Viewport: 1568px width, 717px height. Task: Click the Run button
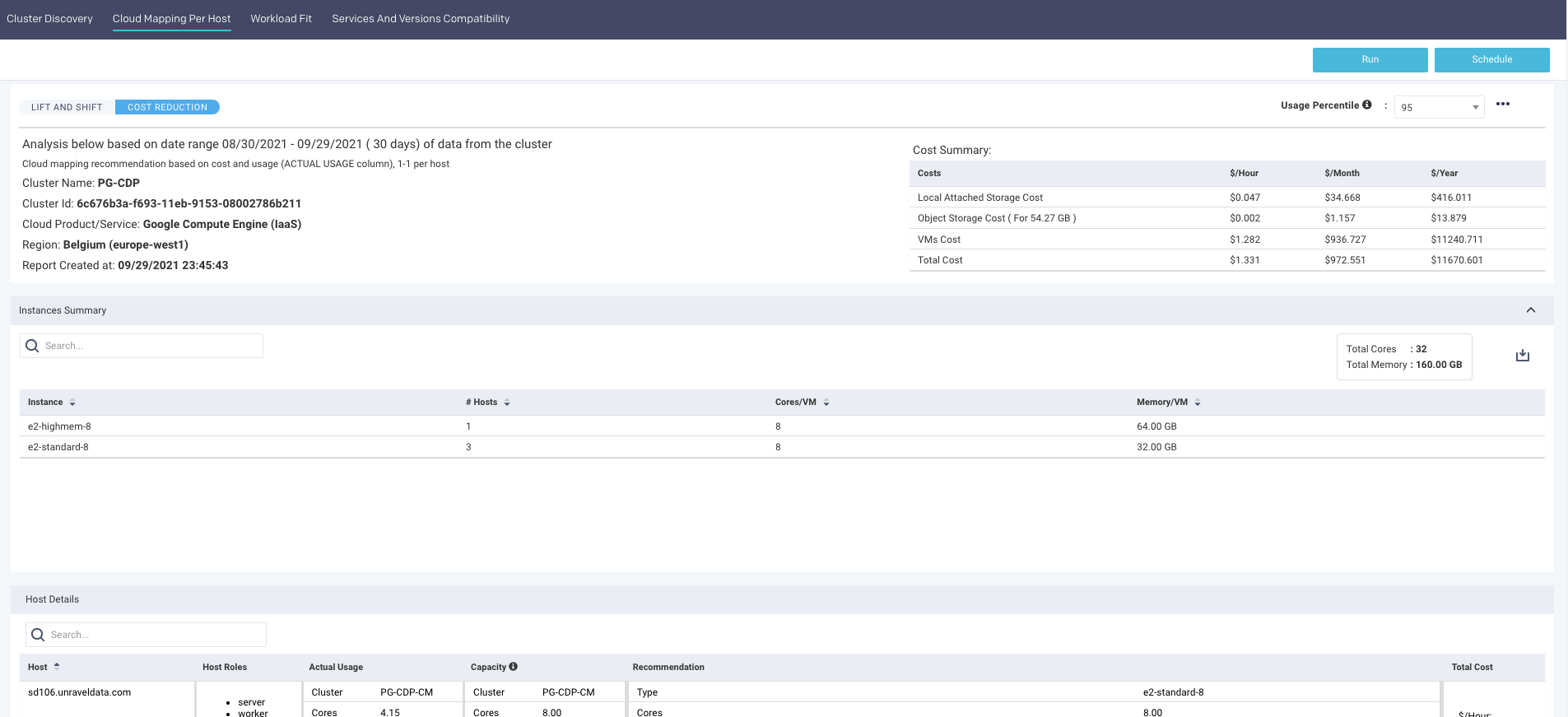[x=1370, y=59]
